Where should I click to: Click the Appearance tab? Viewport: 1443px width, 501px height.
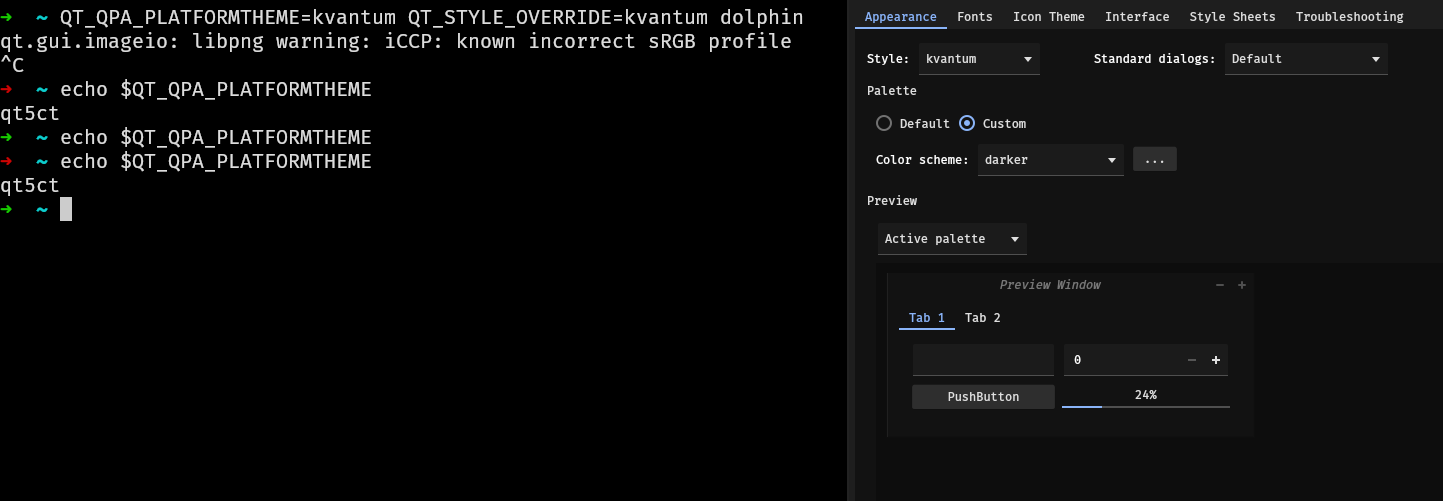coord(900,17)
